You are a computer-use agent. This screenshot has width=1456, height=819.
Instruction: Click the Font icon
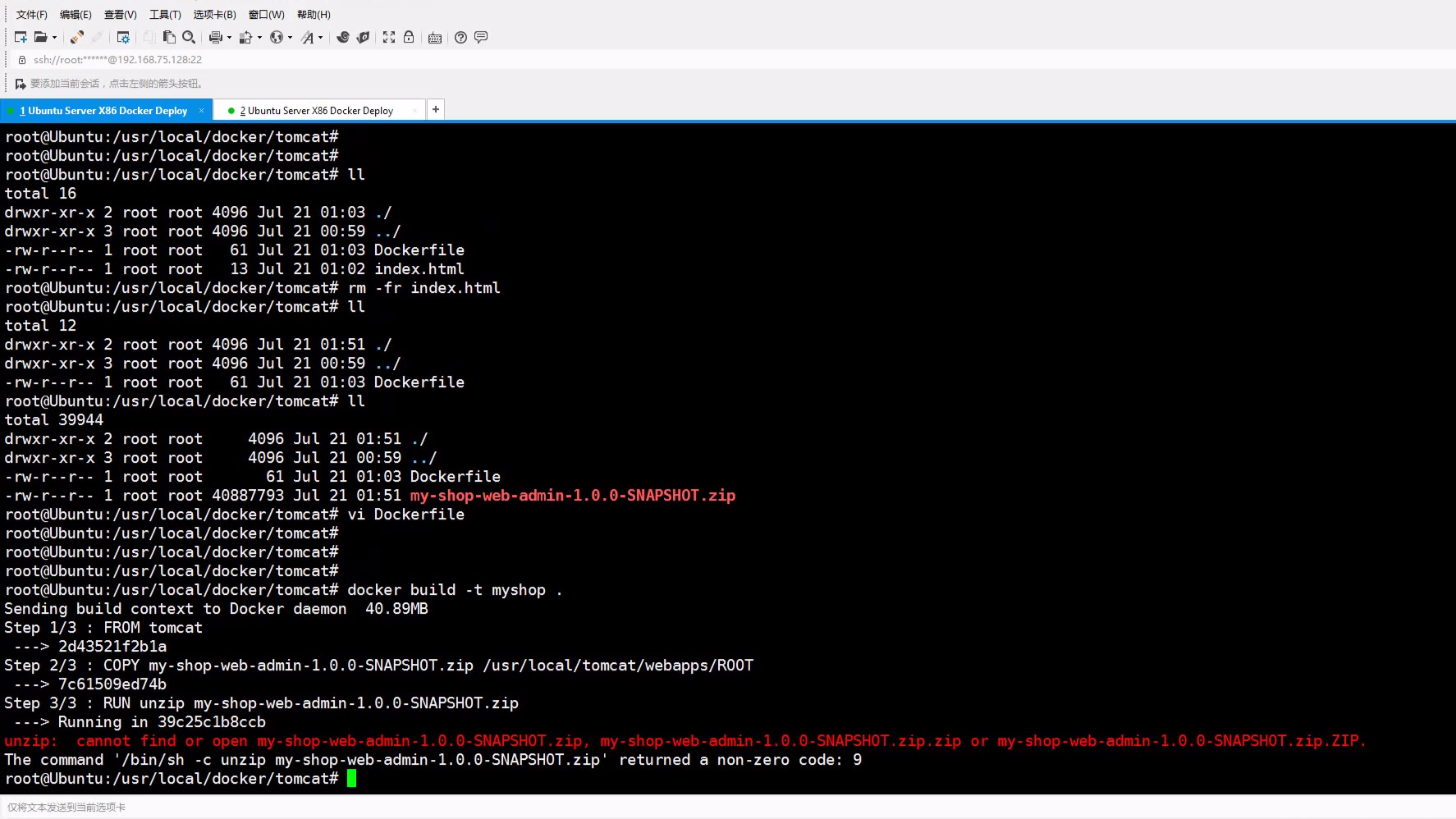[307, 37]
